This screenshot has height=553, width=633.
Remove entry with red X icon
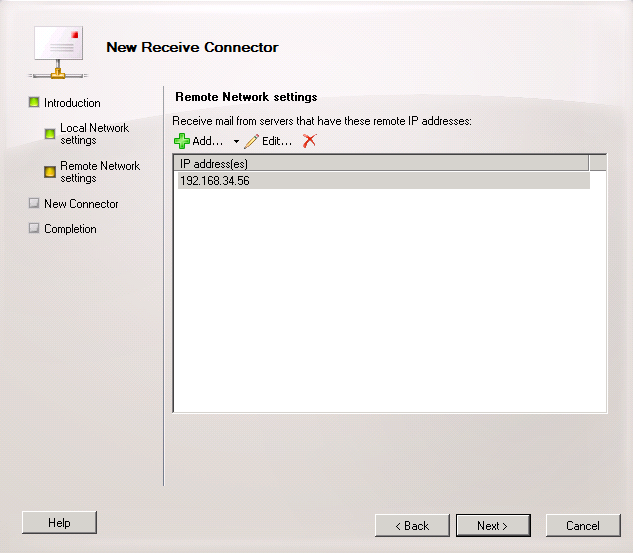[x=309, y=141]
